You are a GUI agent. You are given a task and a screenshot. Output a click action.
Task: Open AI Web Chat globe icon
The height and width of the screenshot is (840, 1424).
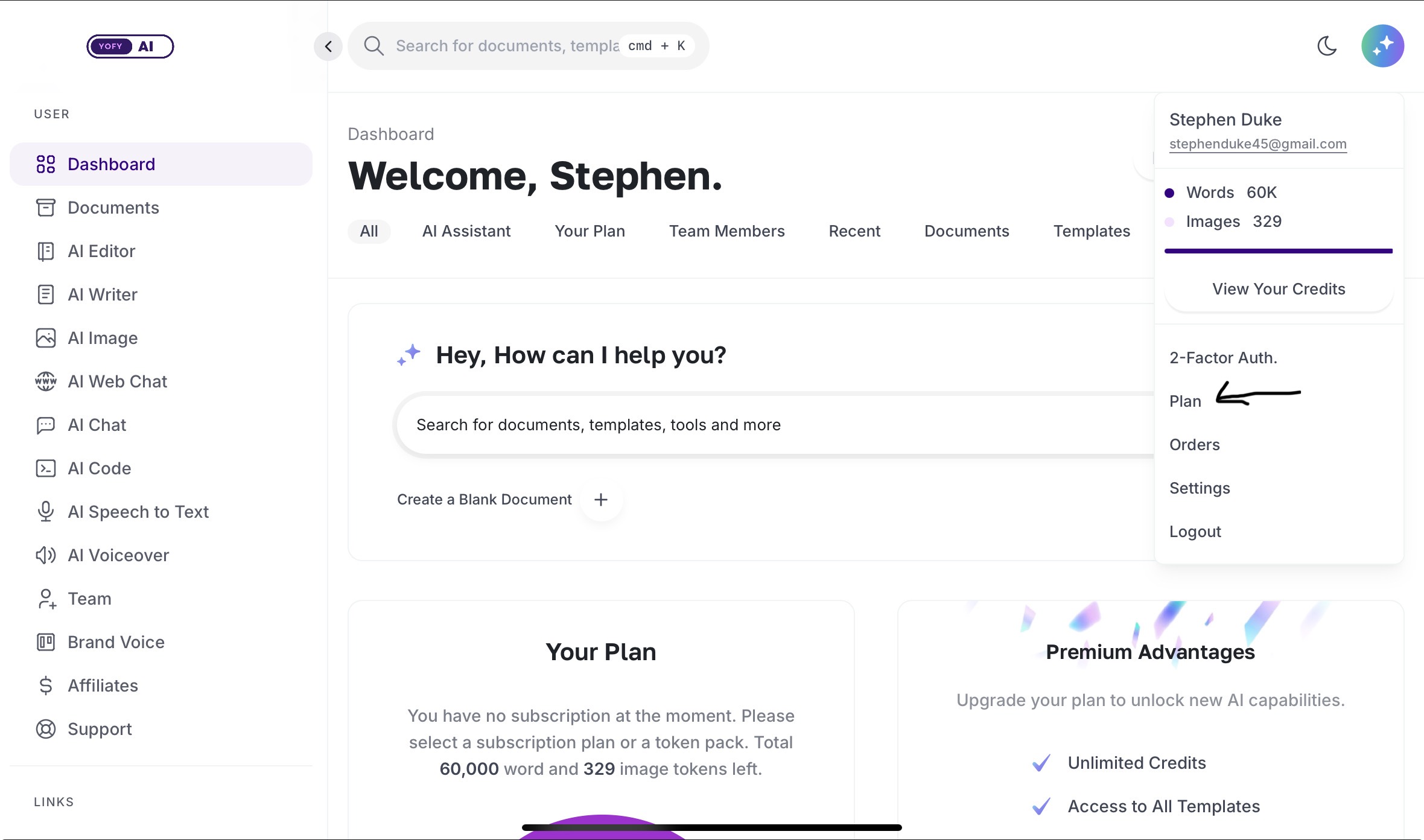click(46, 381)
